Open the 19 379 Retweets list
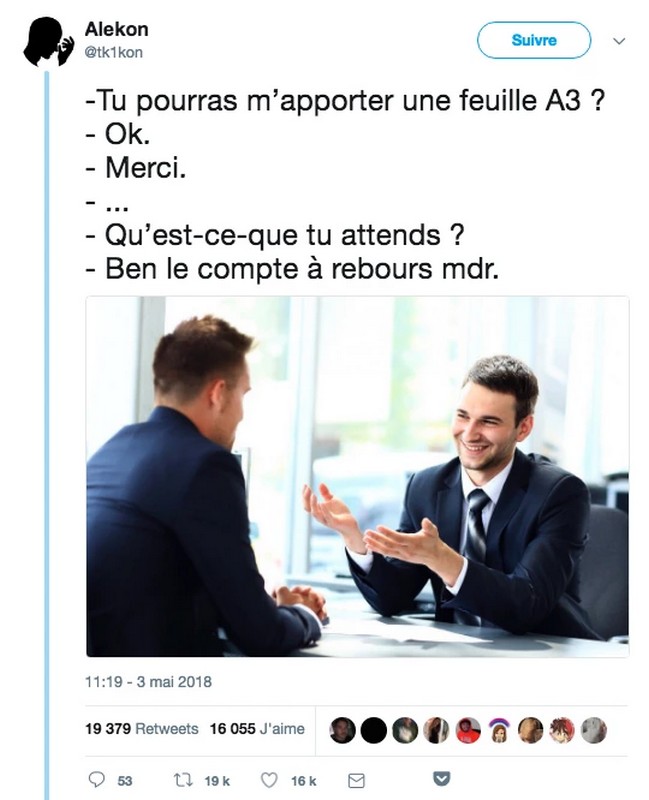This screenshot has height=800, width=649. pyautogui.click(x=142, y=729)
